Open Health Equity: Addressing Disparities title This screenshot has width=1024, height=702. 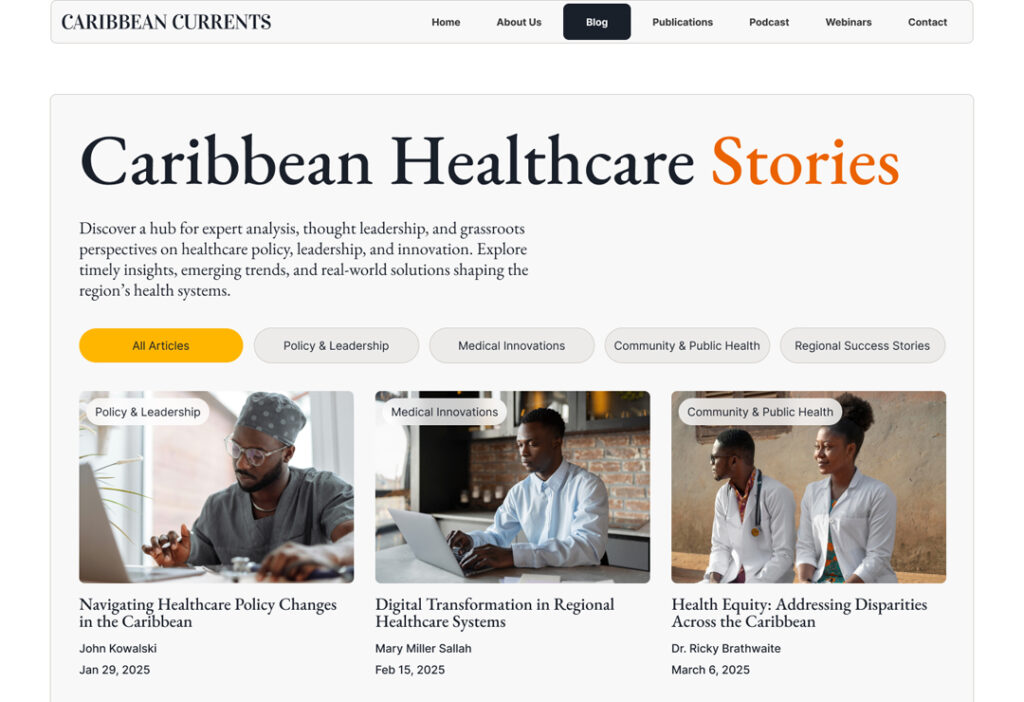(799, 613)
